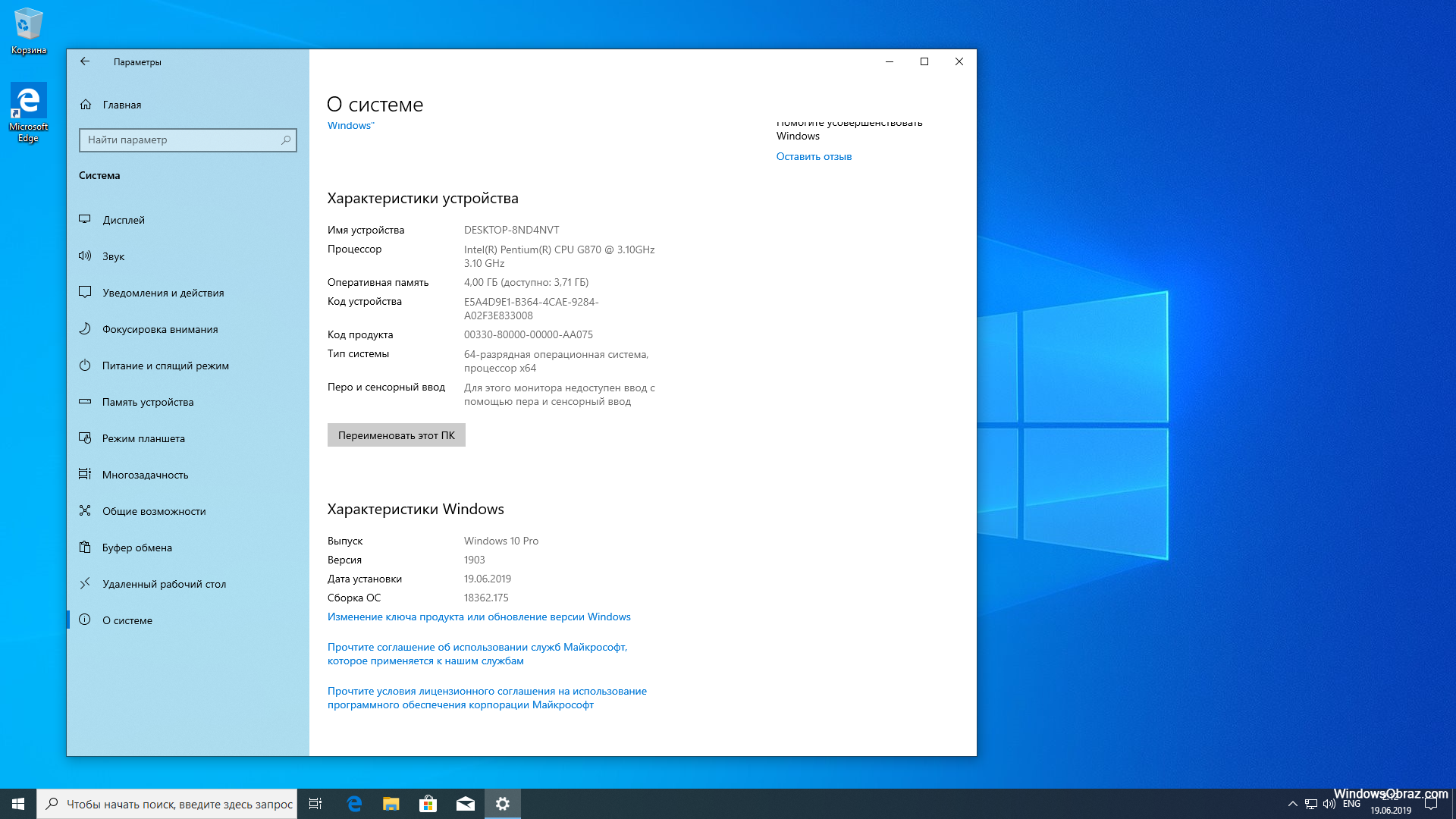Minimize the Параметры window

(x=890, y=61)
